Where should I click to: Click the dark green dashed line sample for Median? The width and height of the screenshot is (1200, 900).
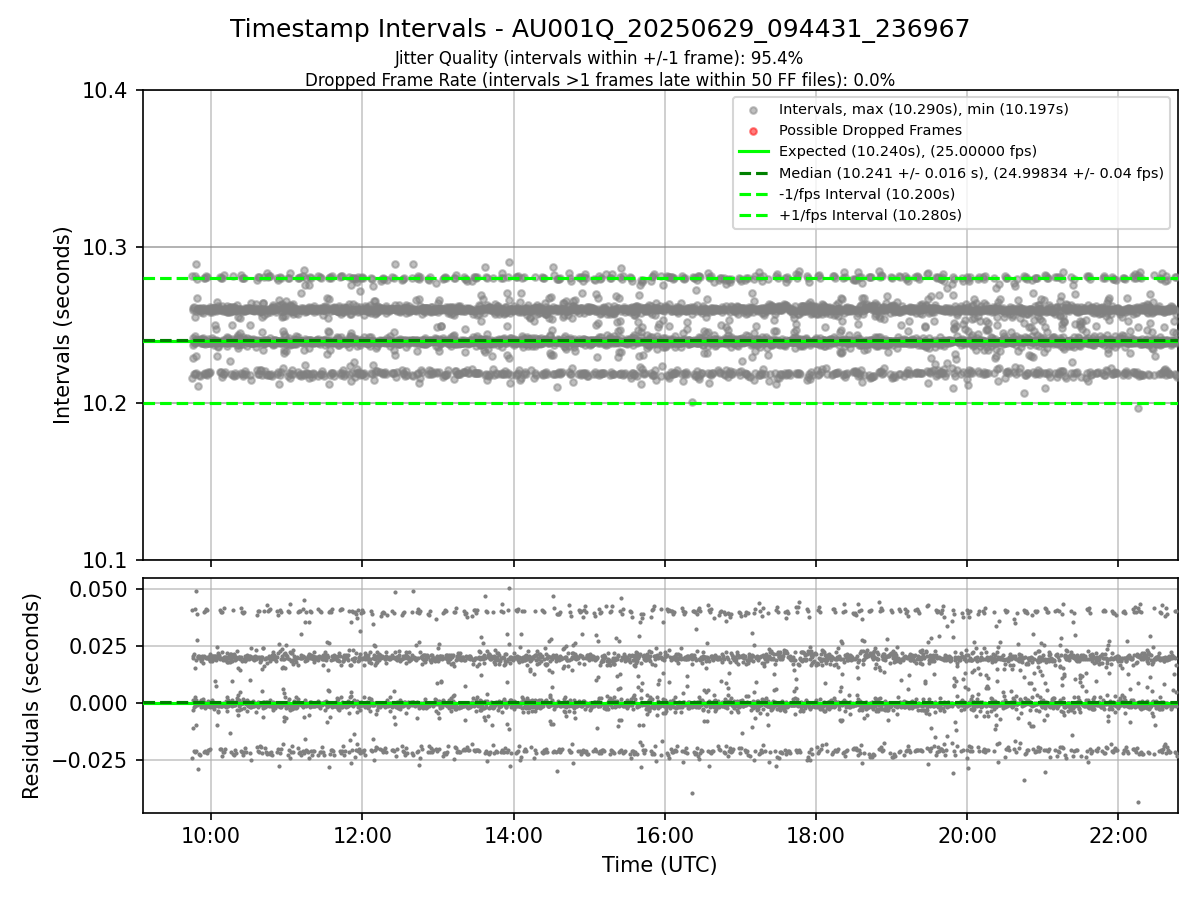[x=754, y=173]
